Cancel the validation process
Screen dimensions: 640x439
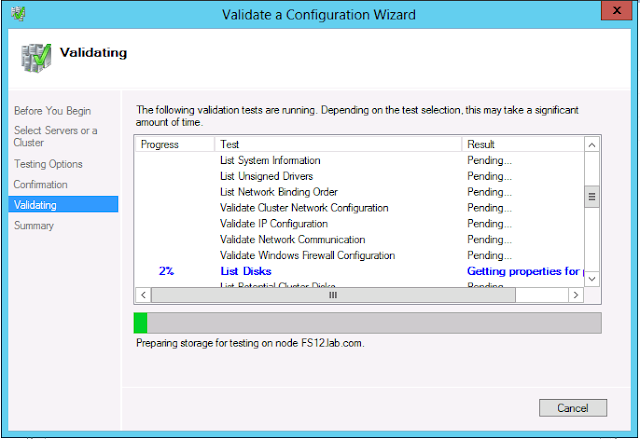[573, 408]
